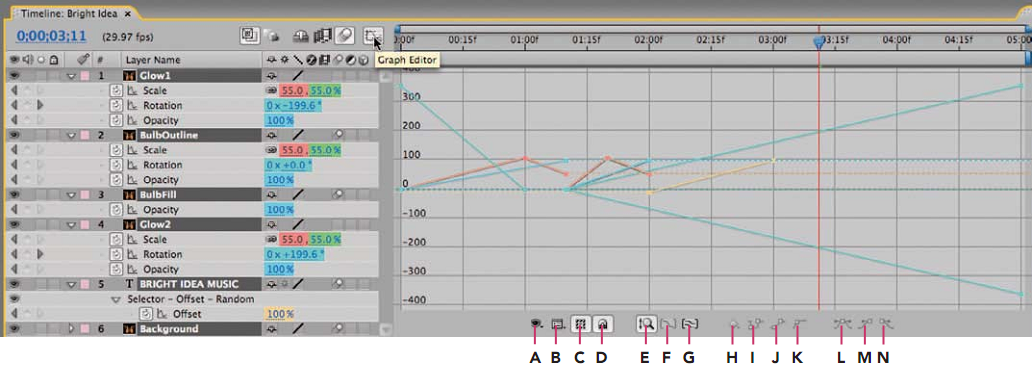Collapse the BulbFill layer properties

point(72,195)
